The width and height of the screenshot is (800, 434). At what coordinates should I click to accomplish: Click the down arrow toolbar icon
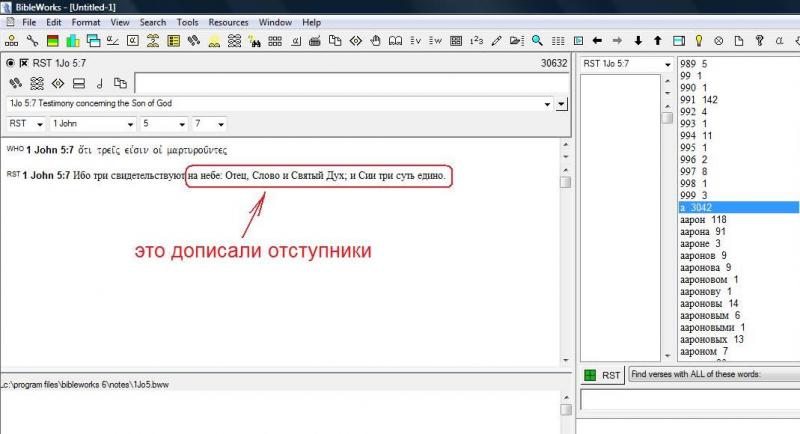tap(637, 41)
